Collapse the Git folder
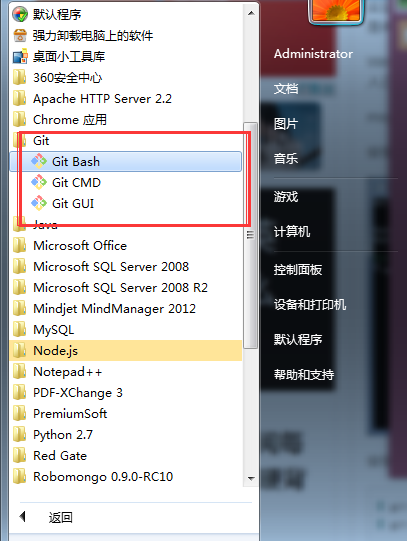The width and height of the screenshot is (407, 541). pyautogui.click(x=126, y=140)
